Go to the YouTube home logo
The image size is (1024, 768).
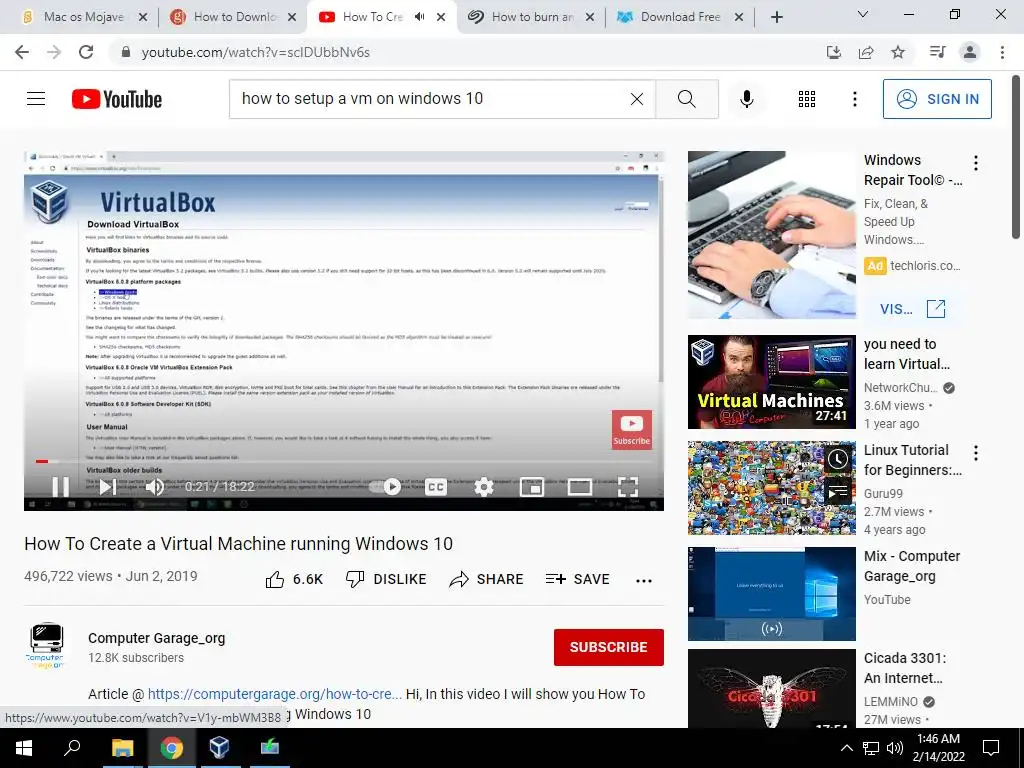(117, 99)
